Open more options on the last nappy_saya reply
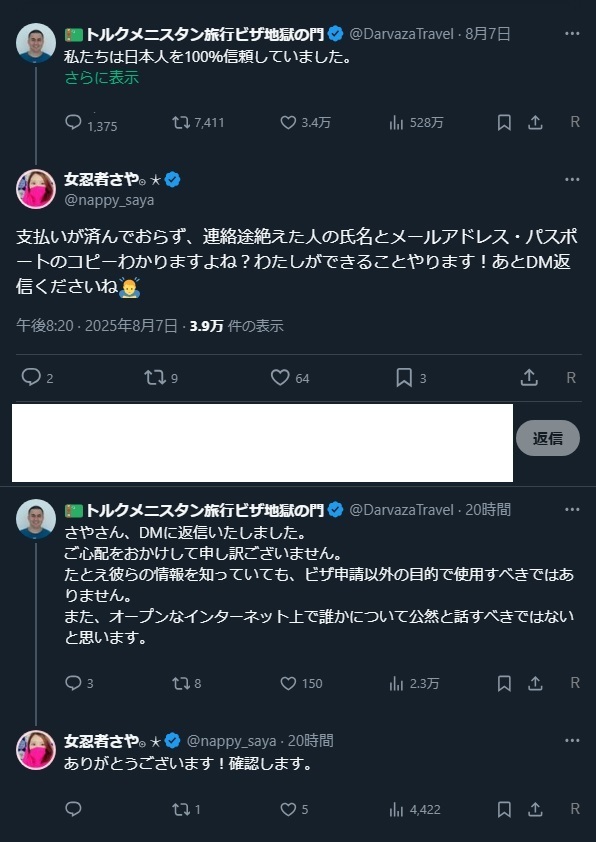The image size is (596, 842). point(572,741)
